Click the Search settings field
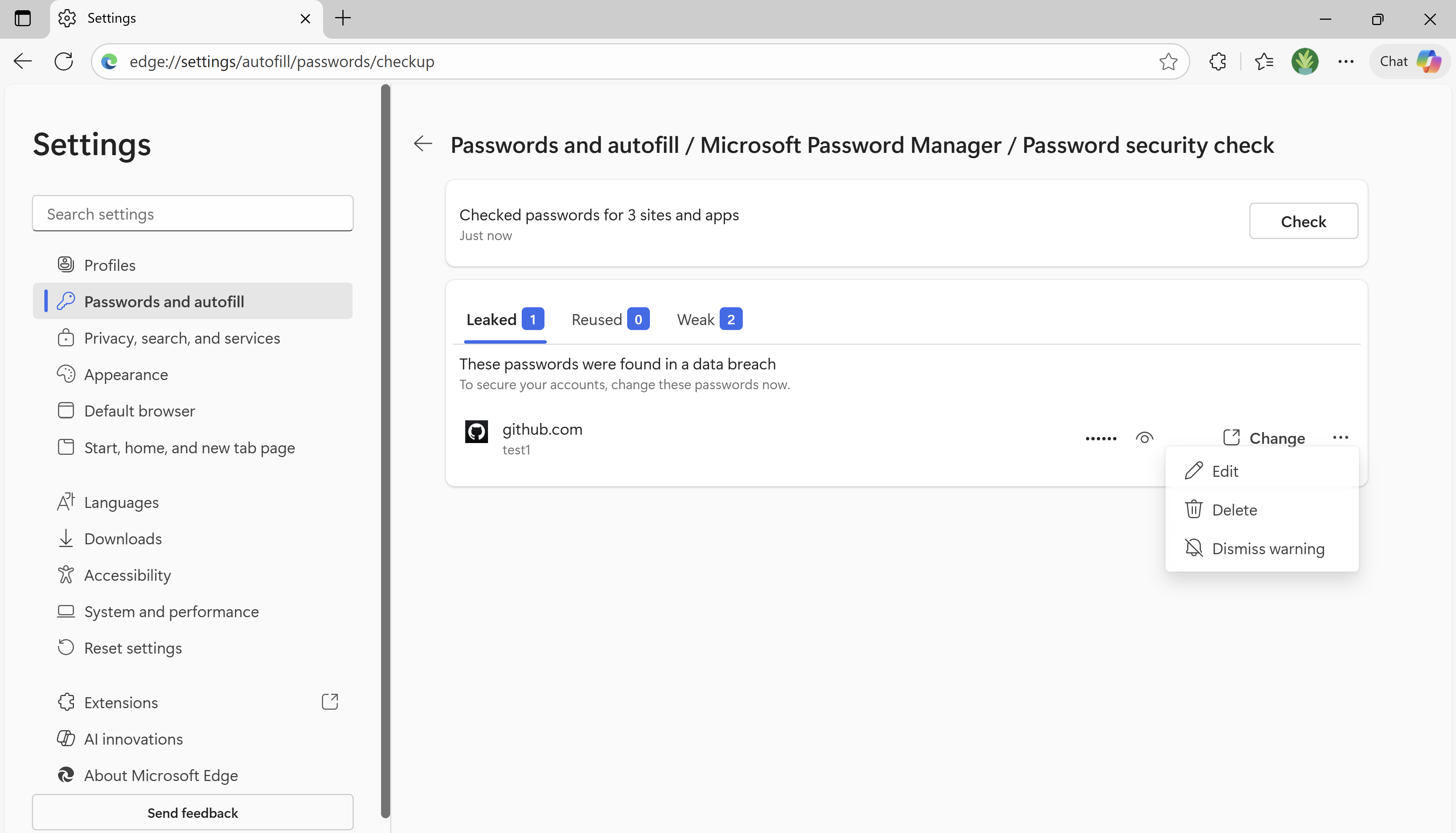 click(193, 214)
